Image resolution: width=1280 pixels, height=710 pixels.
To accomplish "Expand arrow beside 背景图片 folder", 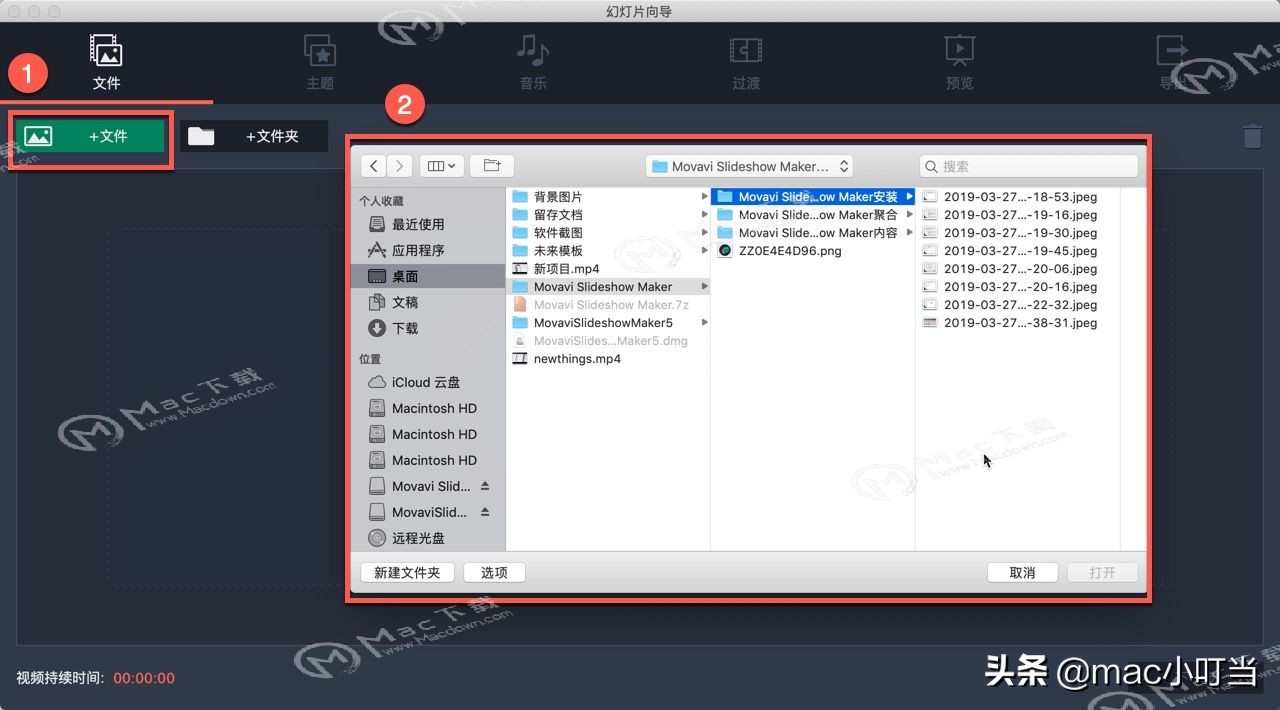I will tap(705, 197).
